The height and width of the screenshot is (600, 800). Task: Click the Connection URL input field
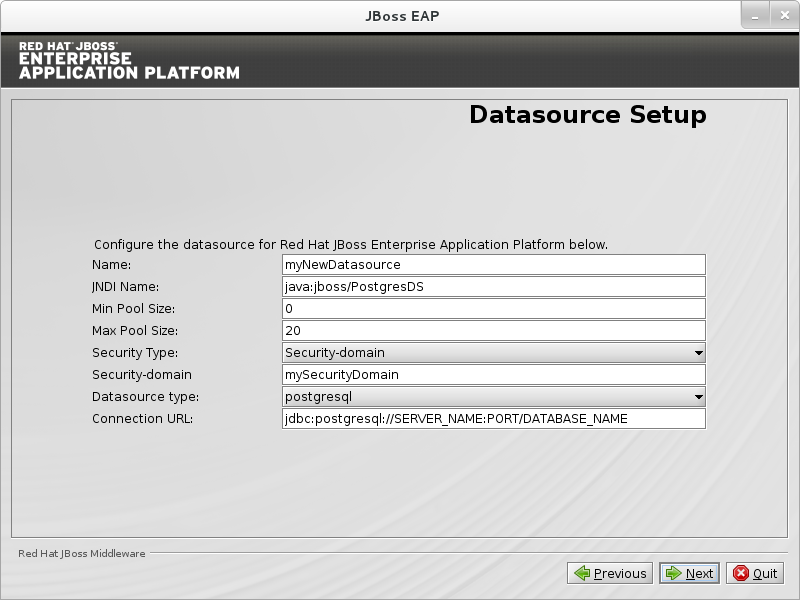pyautogui.click(x=494, y=419)
